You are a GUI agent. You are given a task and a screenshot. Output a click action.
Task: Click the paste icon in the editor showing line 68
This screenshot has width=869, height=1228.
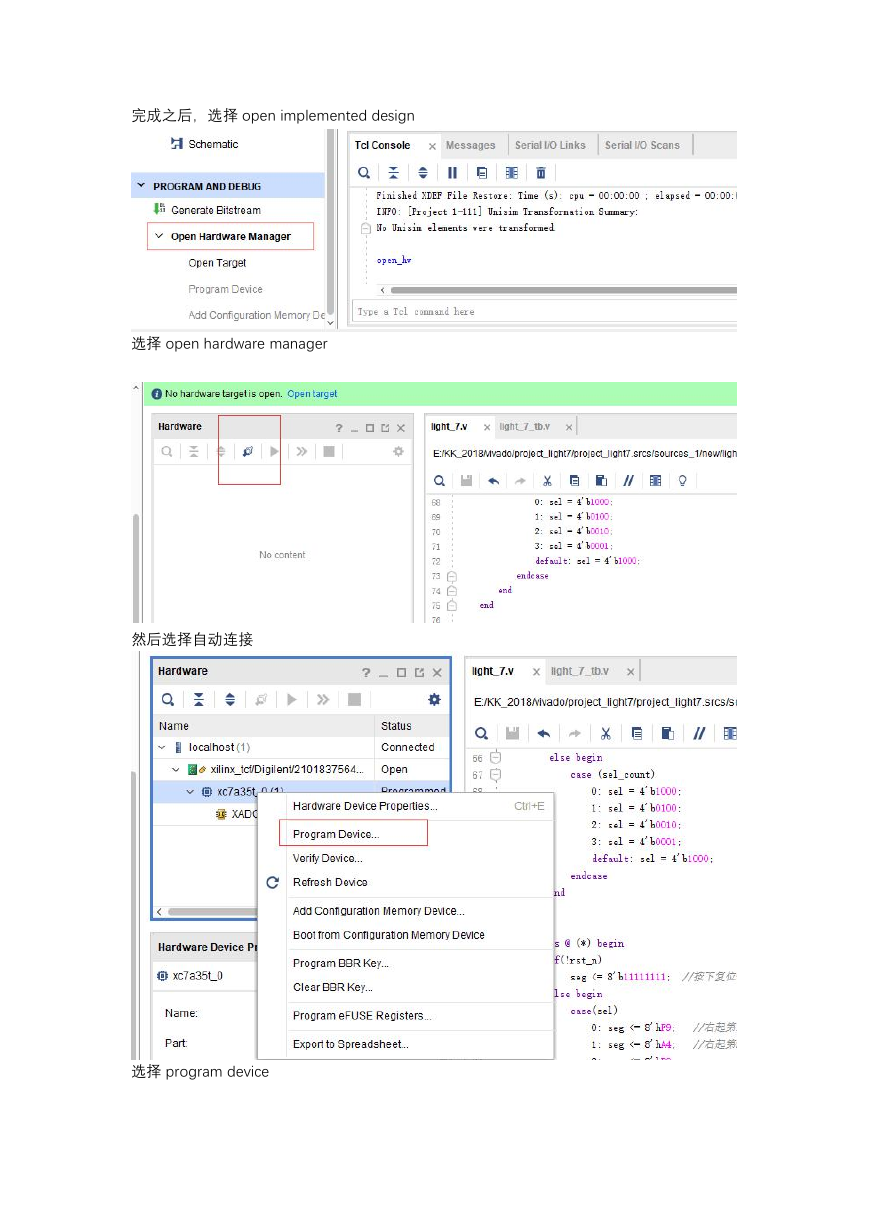point(602,480)
